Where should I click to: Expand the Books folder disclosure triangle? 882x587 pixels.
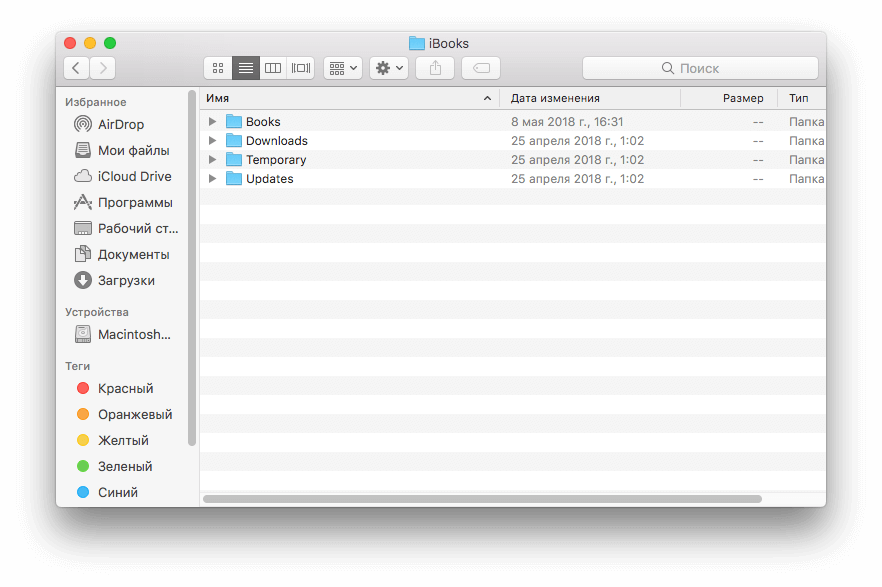213,121
